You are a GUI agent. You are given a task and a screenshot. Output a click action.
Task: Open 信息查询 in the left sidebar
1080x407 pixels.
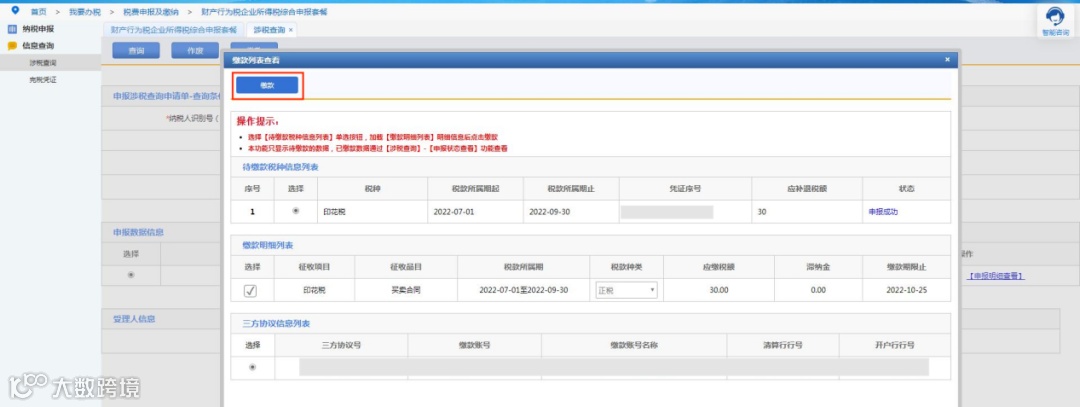point(38,46)
